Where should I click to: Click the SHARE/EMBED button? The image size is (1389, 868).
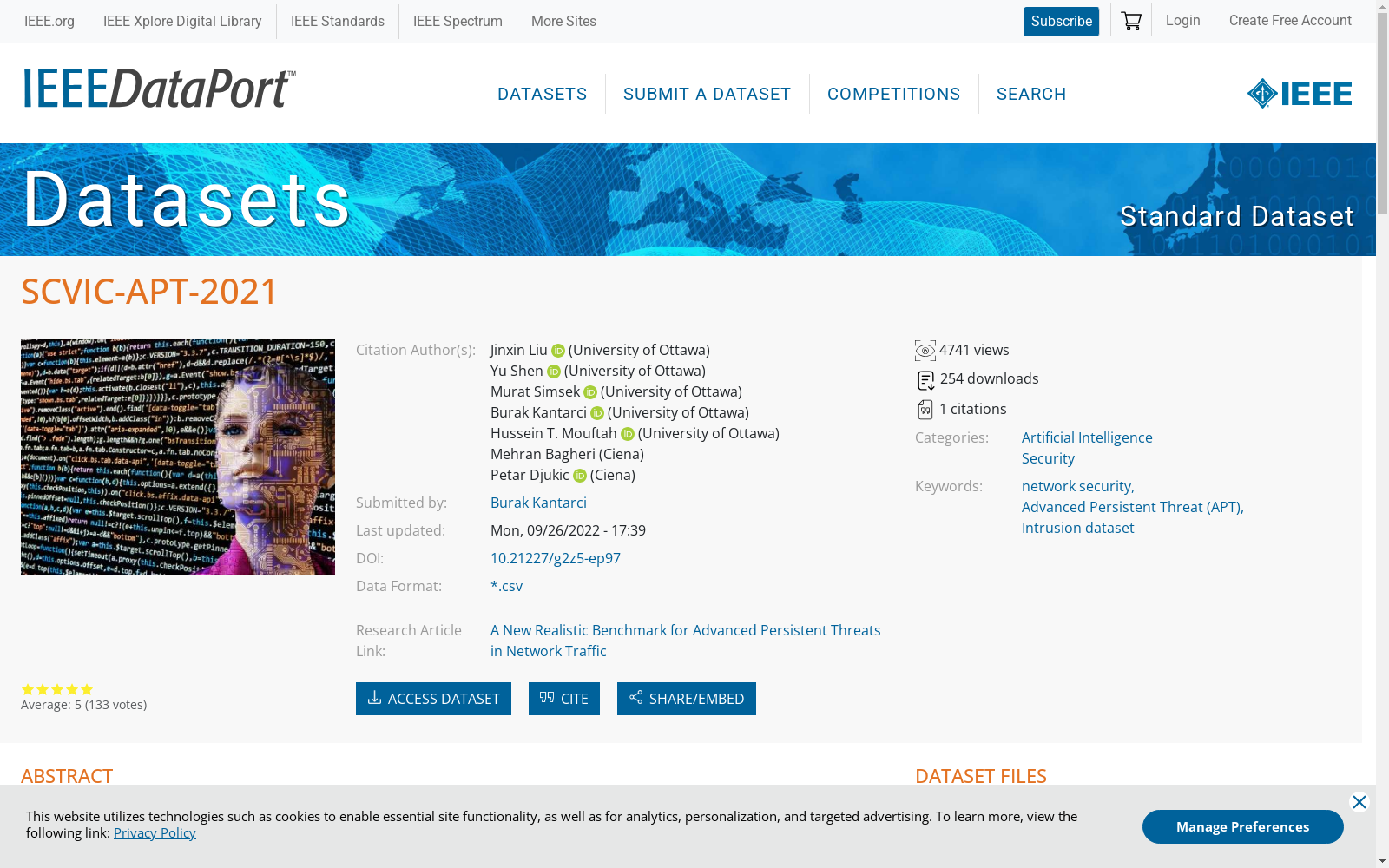[x=687, y=699]
